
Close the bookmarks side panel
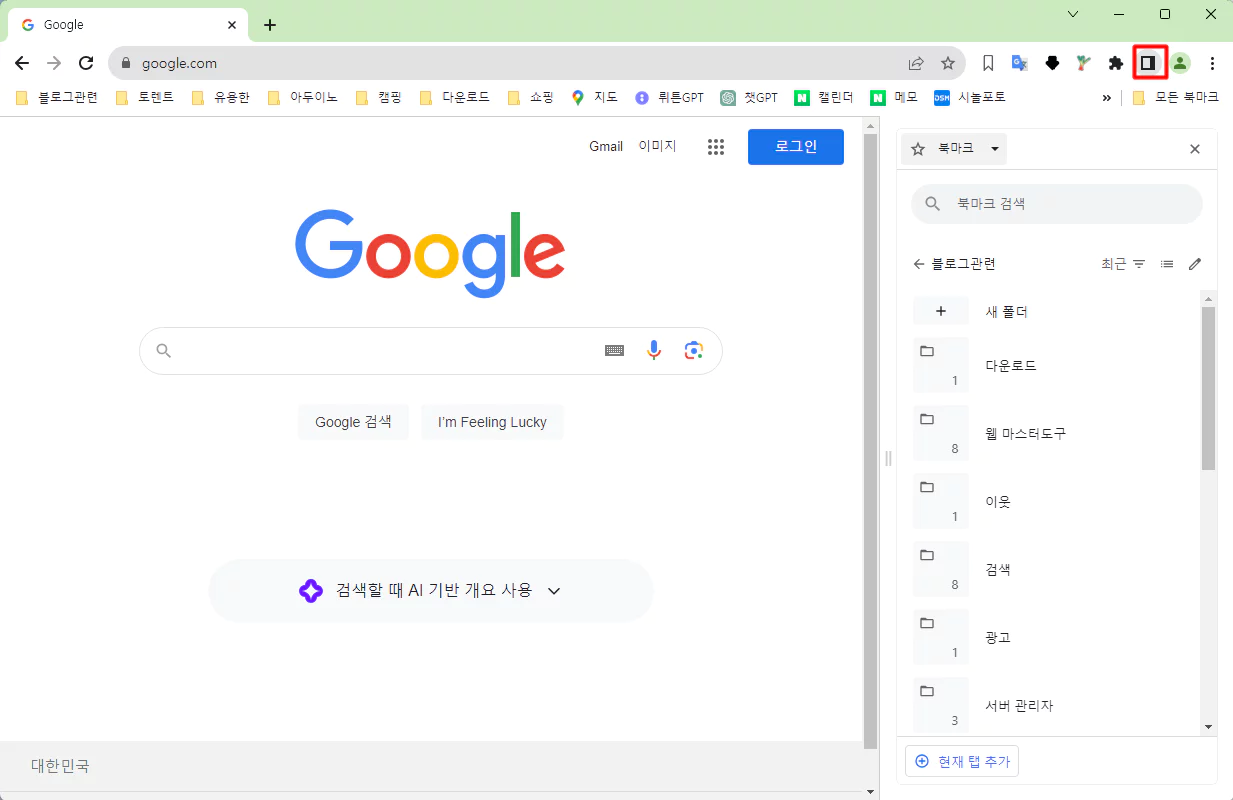pos(1195,149)
